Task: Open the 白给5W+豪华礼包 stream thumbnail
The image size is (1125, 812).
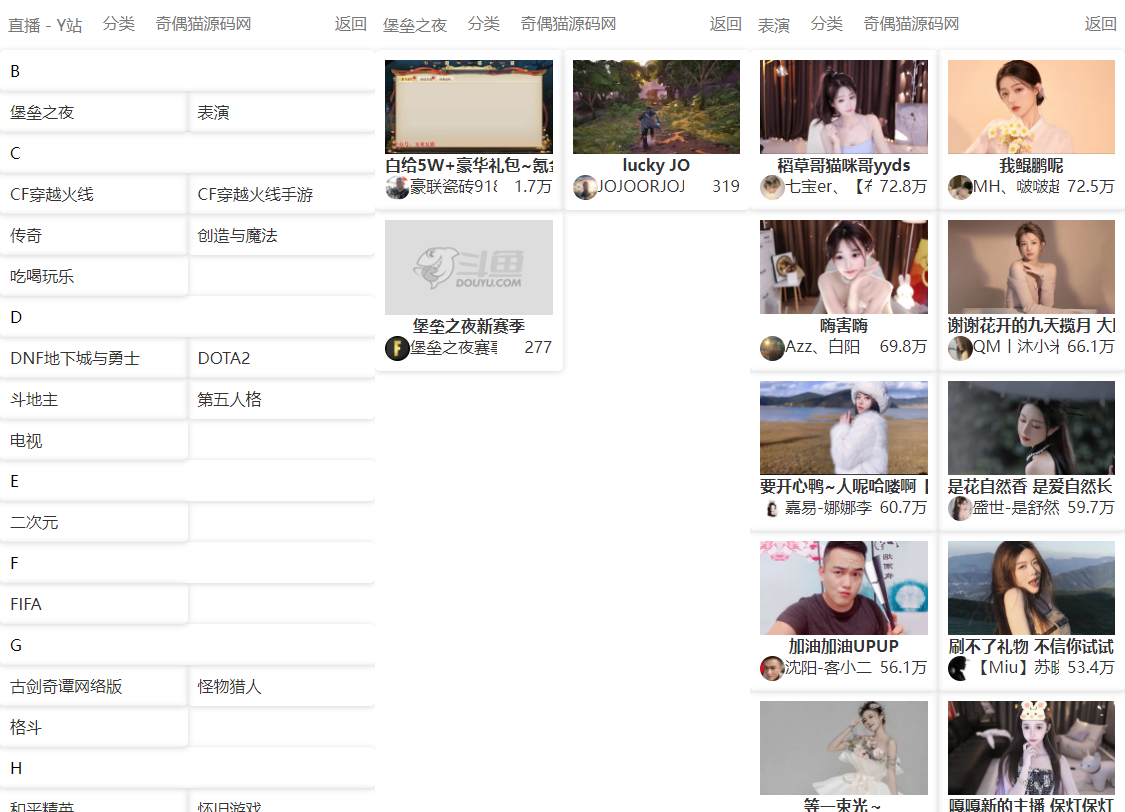Action: (x=469, y=107)
